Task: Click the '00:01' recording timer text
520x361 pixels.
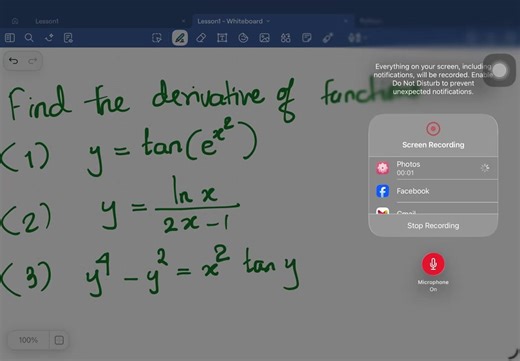Action: (405, 173)
